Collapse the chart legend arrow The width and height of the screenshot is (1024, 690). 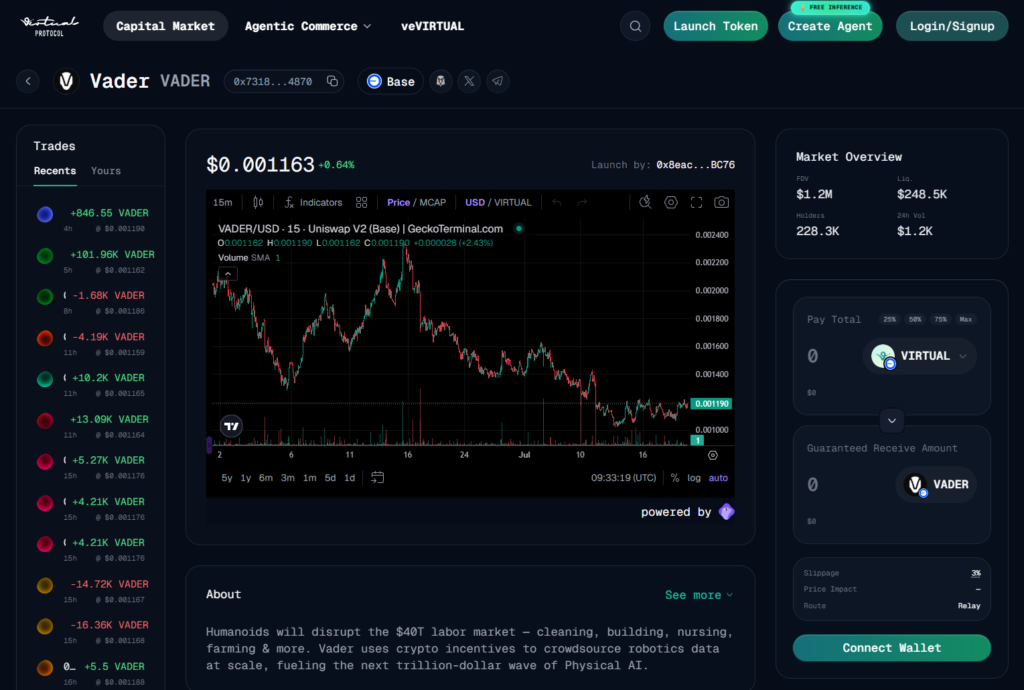click(227, 274)
